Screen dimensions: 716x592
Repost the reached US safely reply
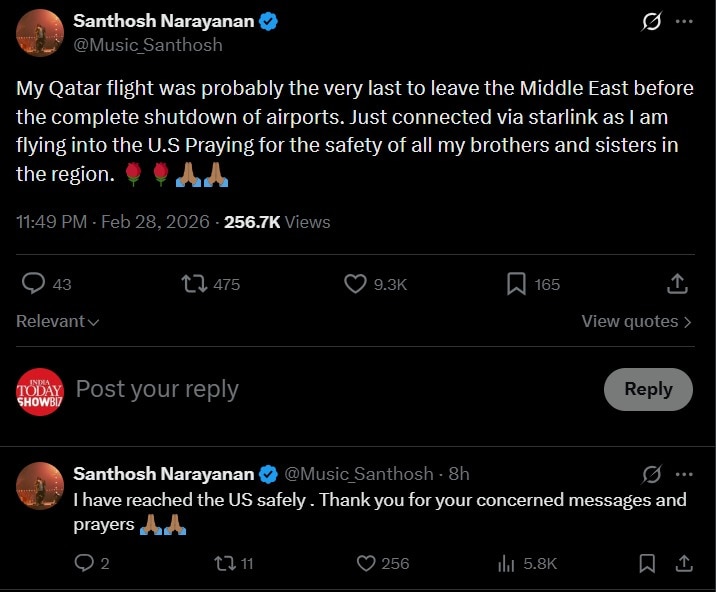[225, 563]
